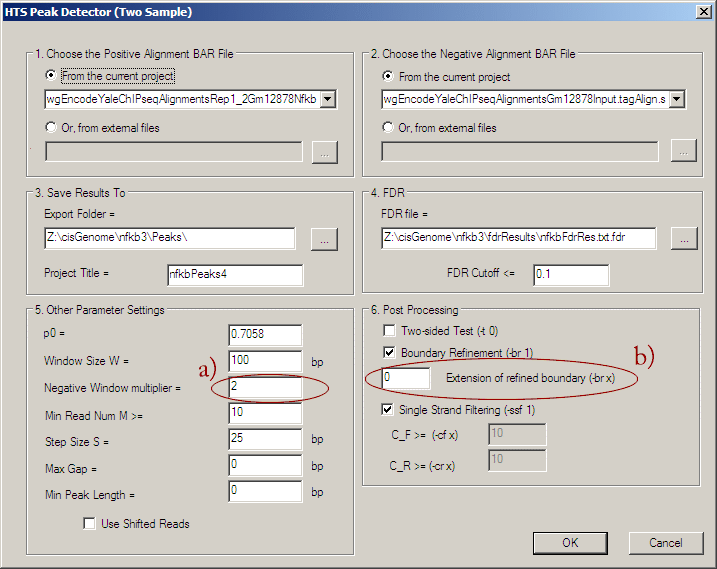The image size is (717, 569).
Task: Edit the FDR Cutoff value field
Action: tap(570, 275)
